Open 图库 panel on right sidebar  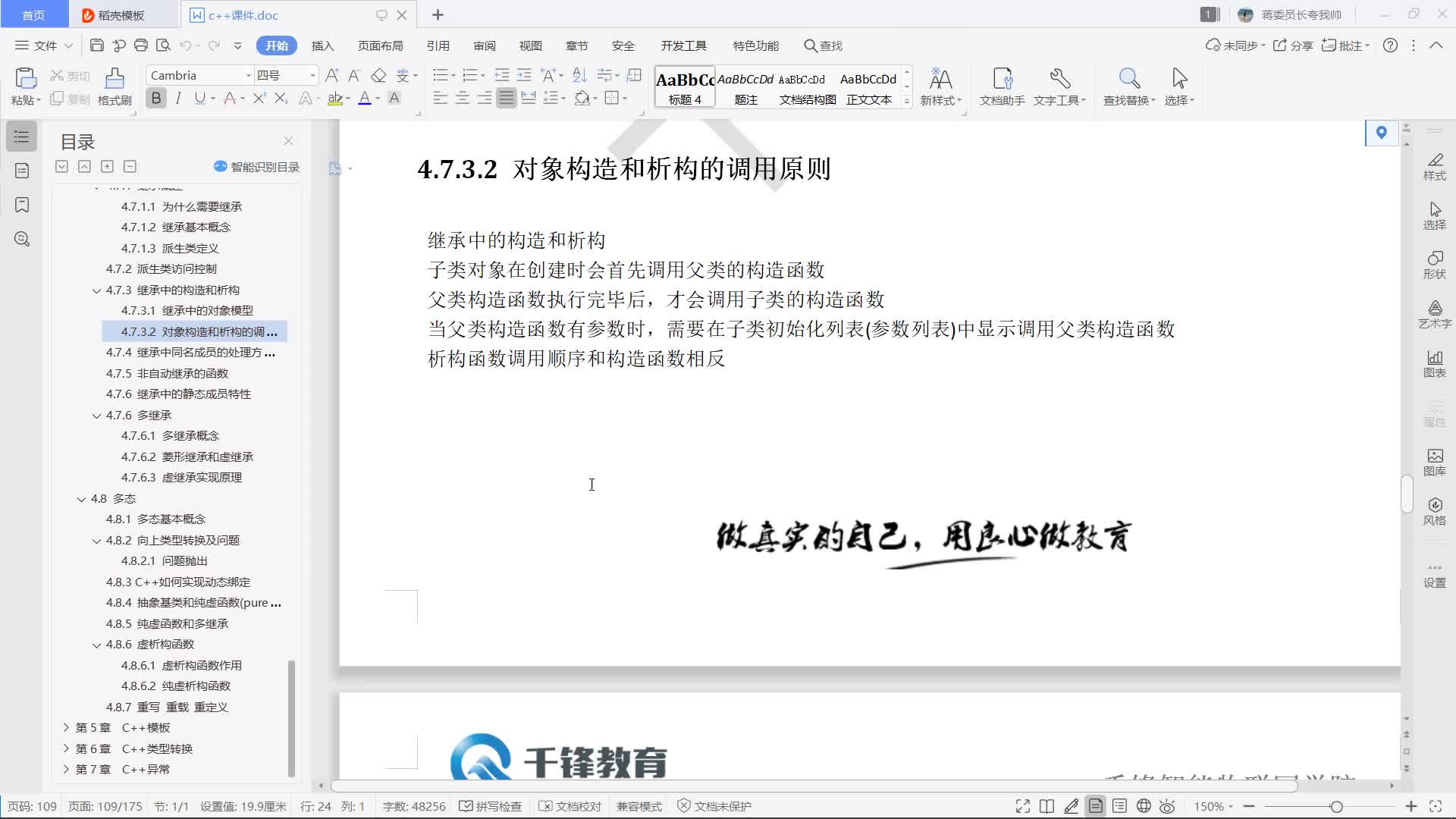pyautogui.click(x=1434, y=462)
